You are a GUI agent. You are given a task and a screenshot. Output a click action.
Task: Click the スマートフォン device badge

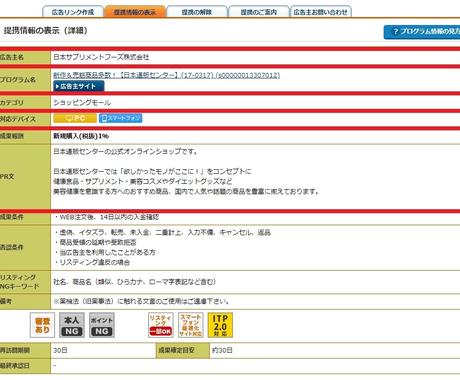[120, 118]
